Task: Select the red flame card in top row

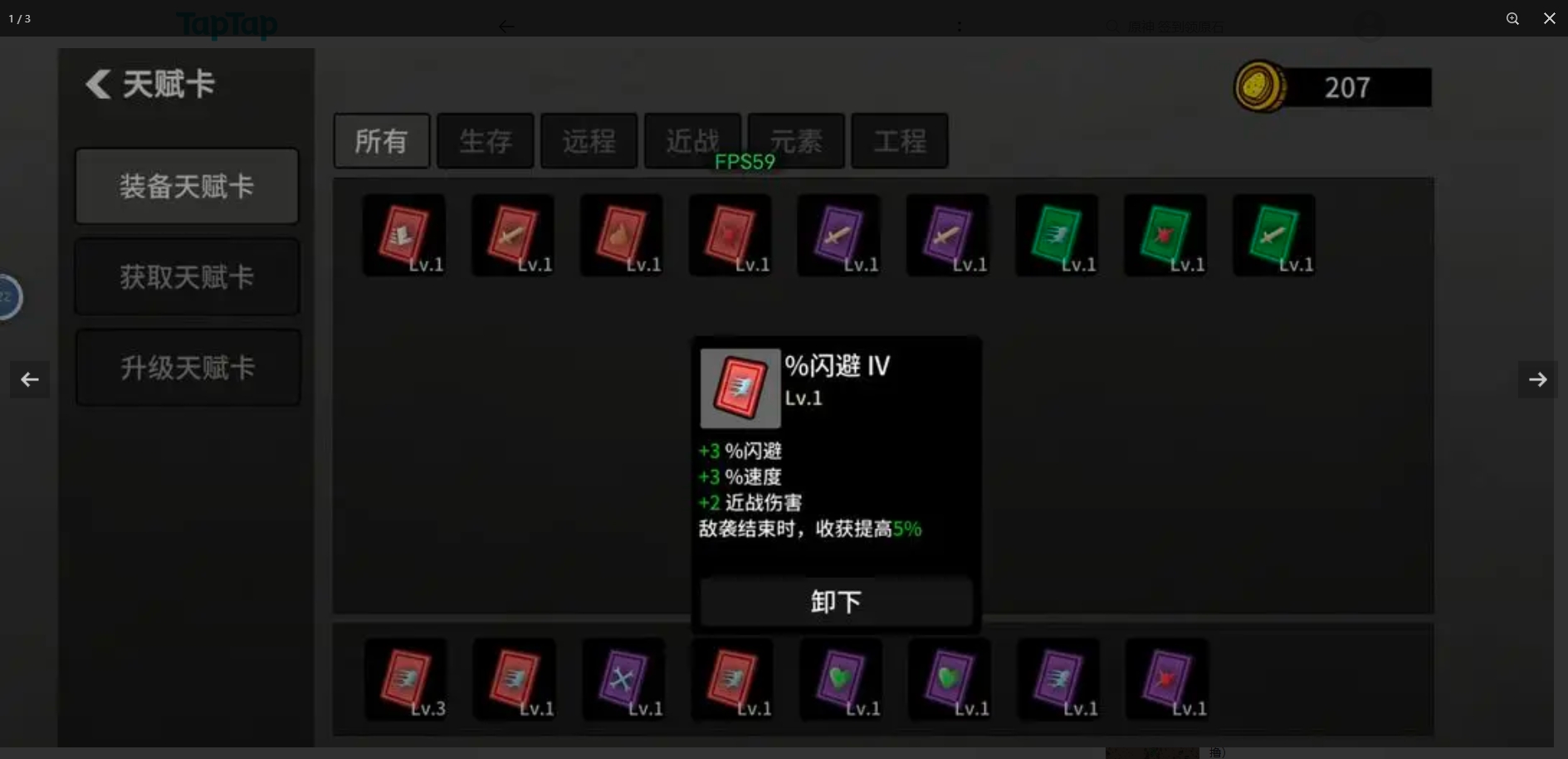Action: point(622,235)
